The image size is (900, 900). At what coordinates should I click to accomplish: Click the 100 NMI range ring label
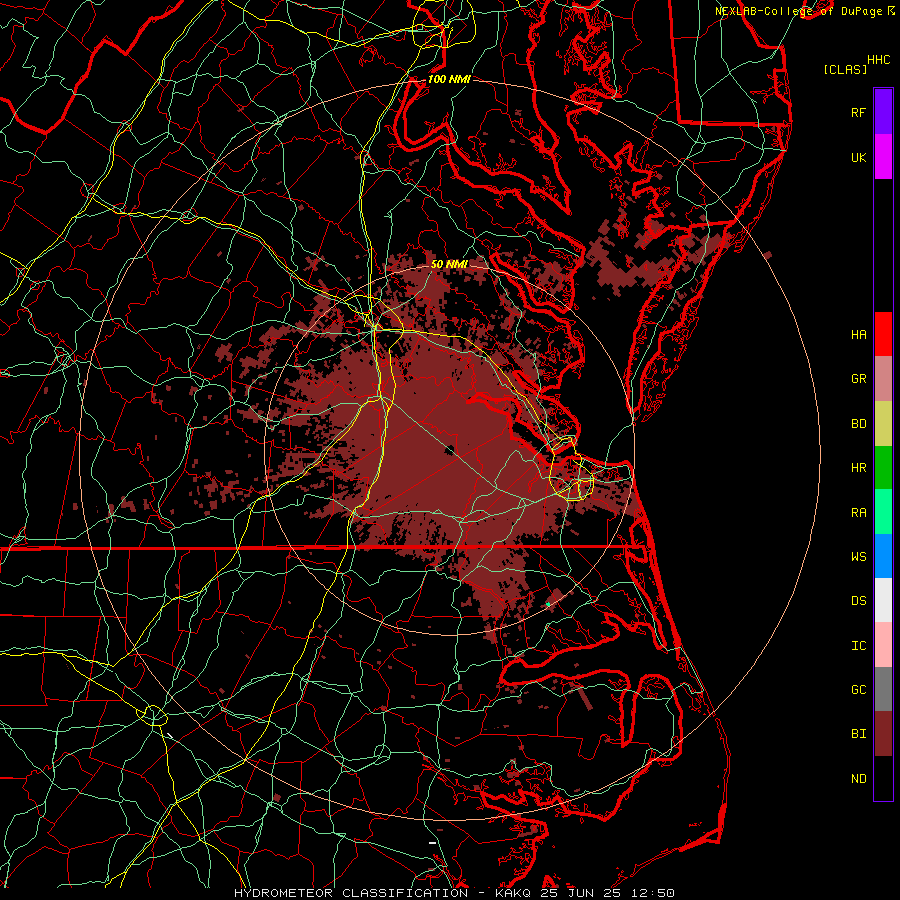[449, 79]
